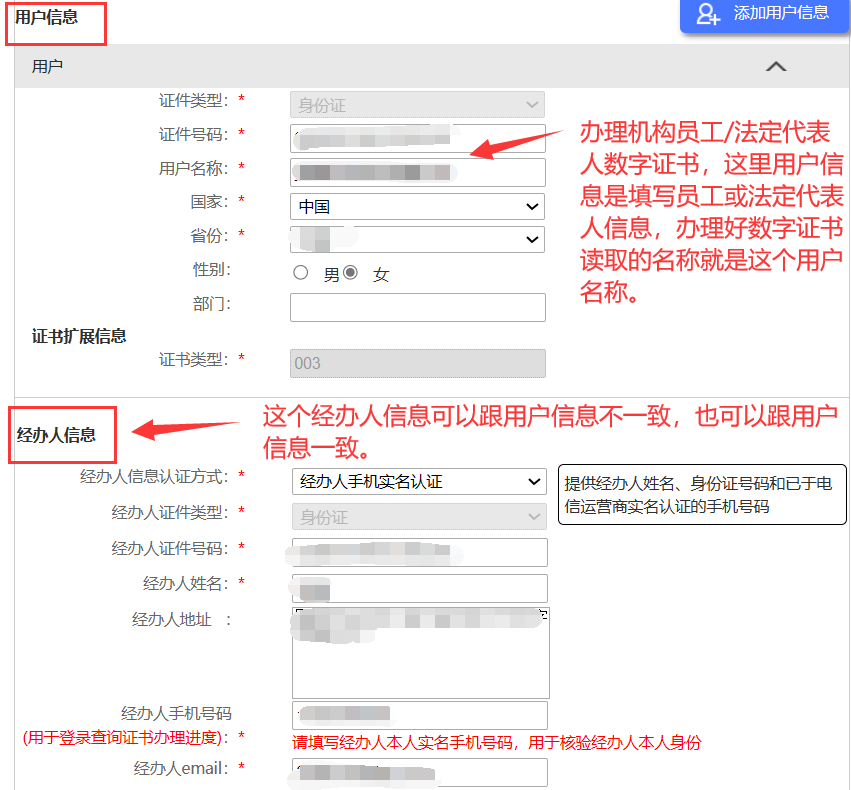Viewport: 851px width, 790px height.
Task: Click the 经办人email input field
Action: 419,772
